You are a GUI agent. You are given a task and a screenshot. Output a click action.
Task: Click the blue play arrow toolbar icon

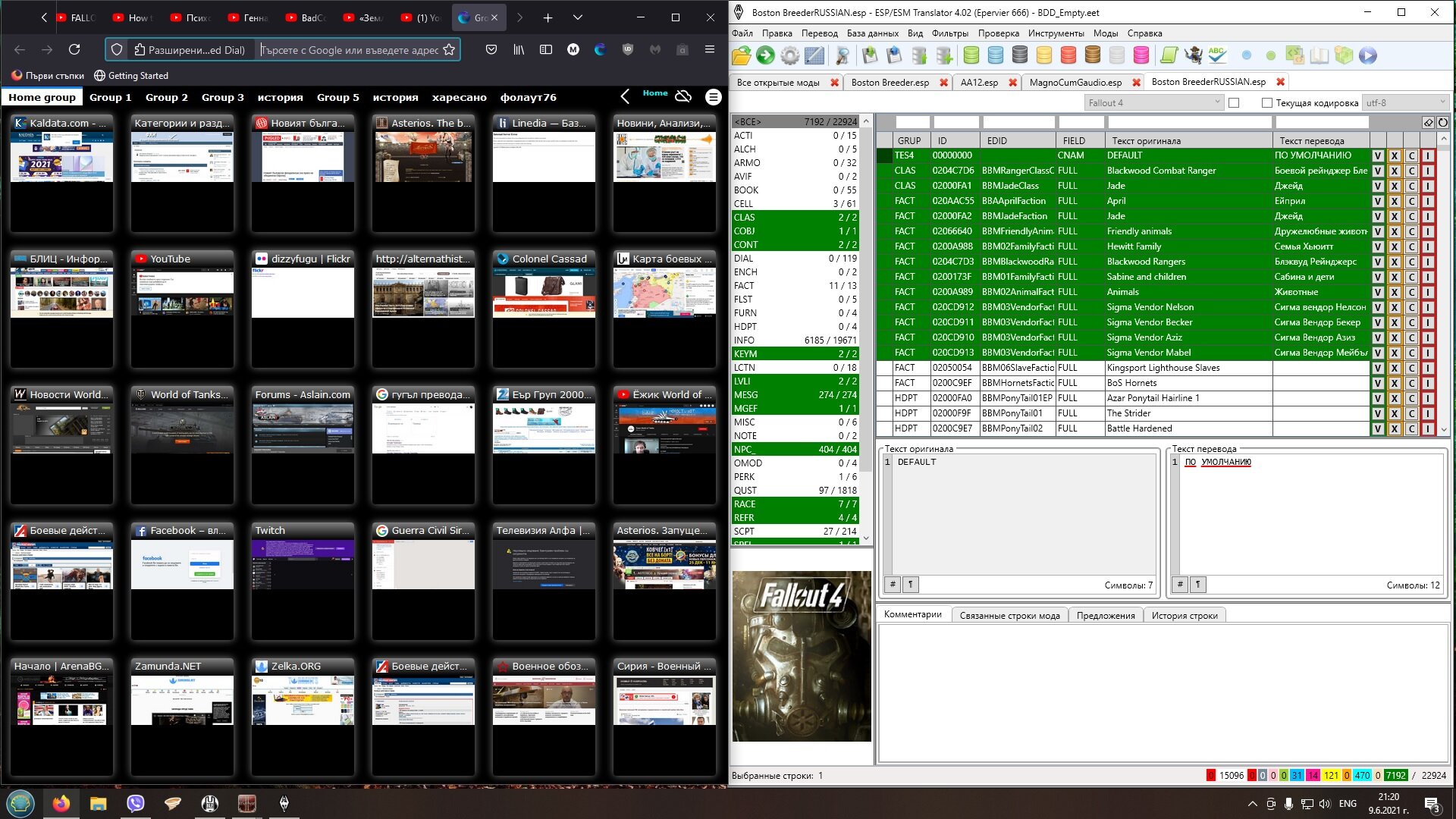click(x=1367, y=55)
